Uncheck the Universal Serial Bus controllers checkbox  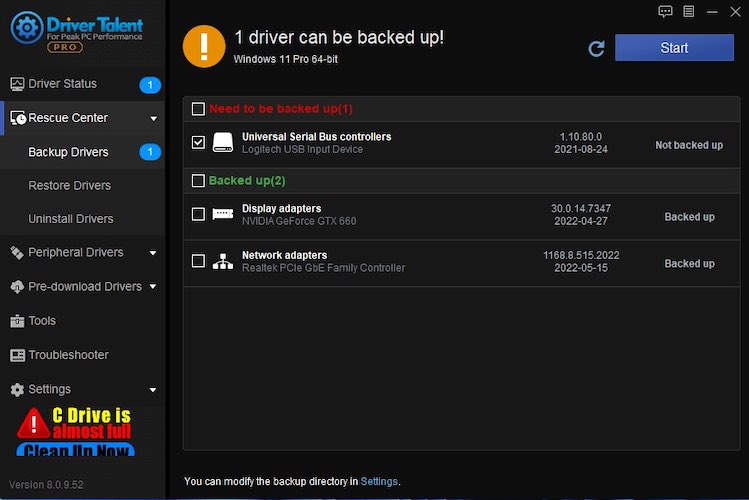(x=198, y=142)
